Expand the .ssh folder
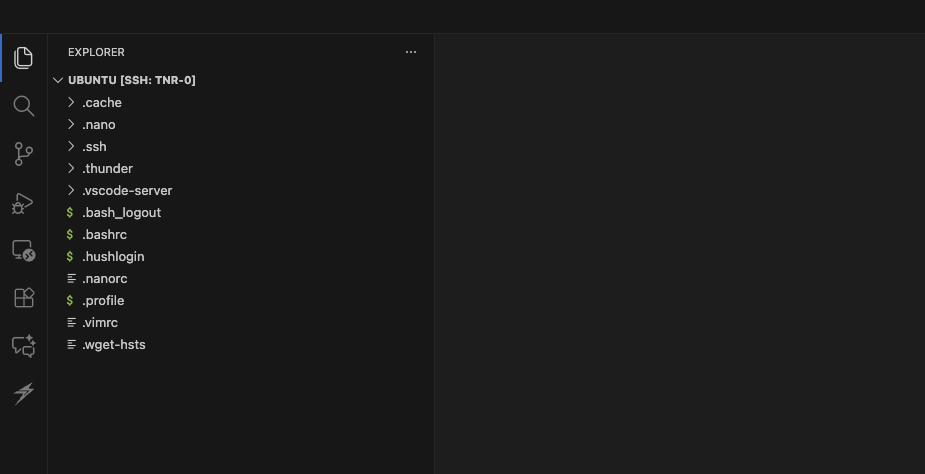Screen dimensions: 925x474 (241, 146)
